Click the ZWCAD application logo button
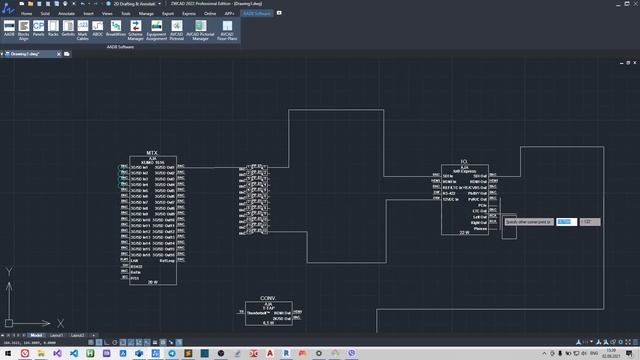The image size is (640, 360). (x=7, y=7)
